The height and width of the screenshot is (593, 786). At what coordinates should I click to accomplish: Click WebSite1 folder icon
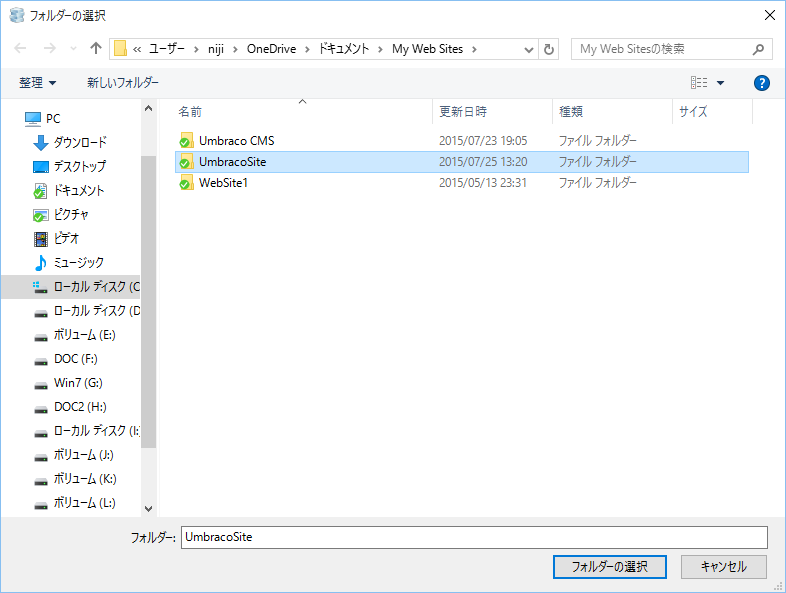click(186, 183)
